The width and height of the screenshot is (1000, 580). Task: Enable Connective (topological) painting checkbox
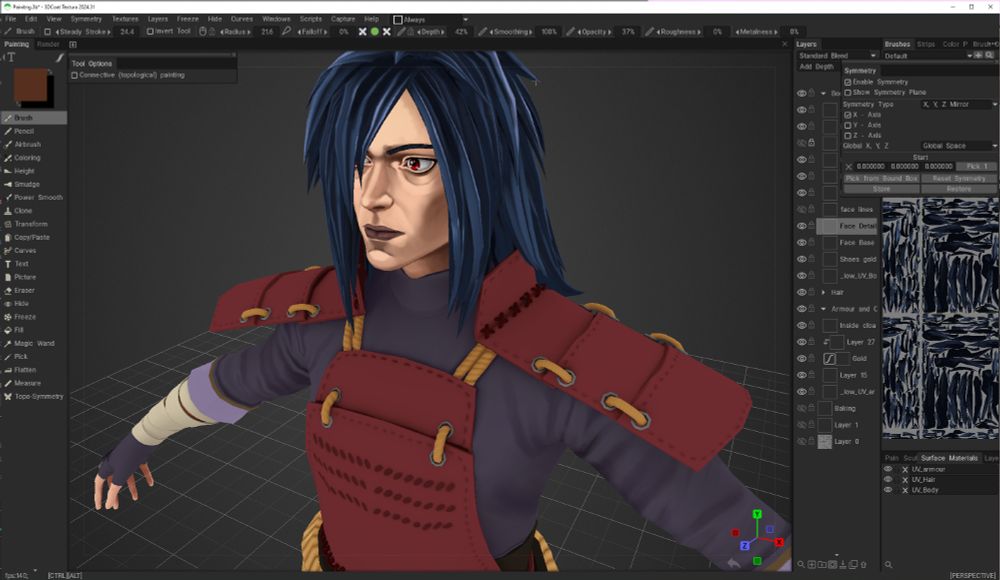(x=75, y=75)
